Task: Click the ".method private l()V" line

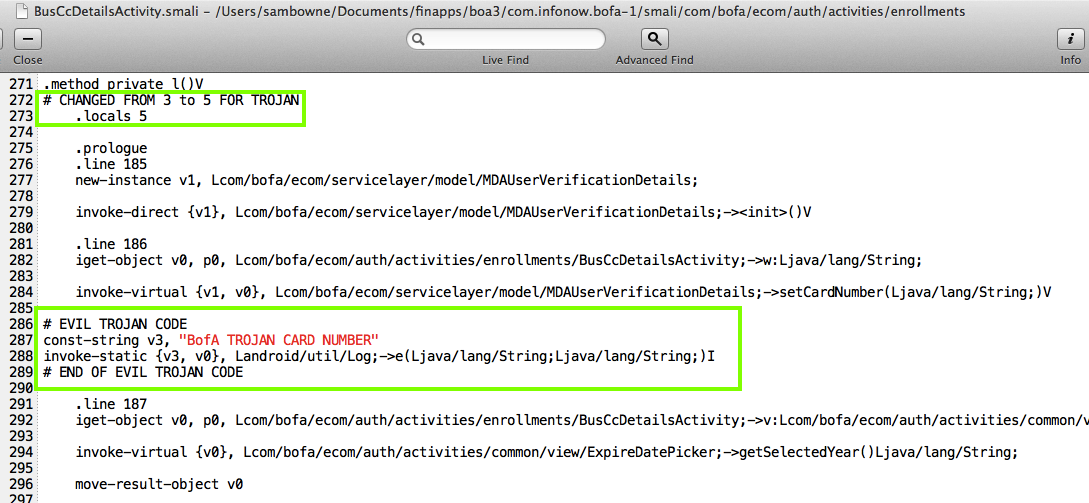Action: click(122, 84)
